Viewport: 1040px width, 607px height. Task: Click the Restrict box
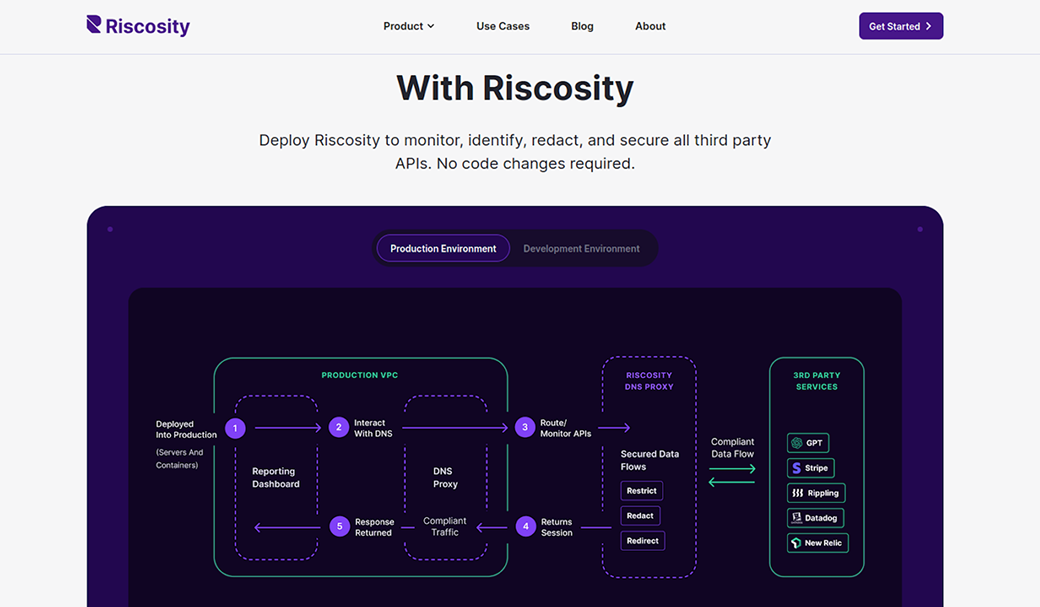(x=641, y=491)
